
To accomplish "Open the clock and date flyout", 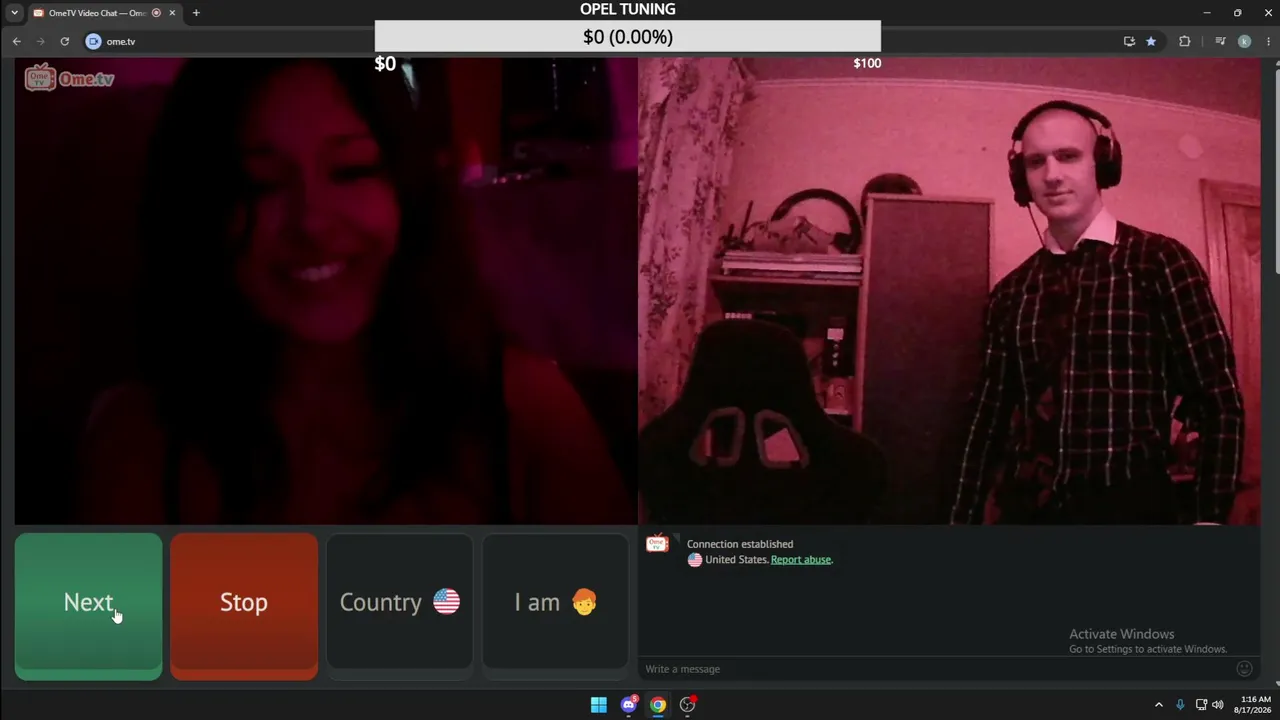I will pyautogui.click(x=1252, y=705).
